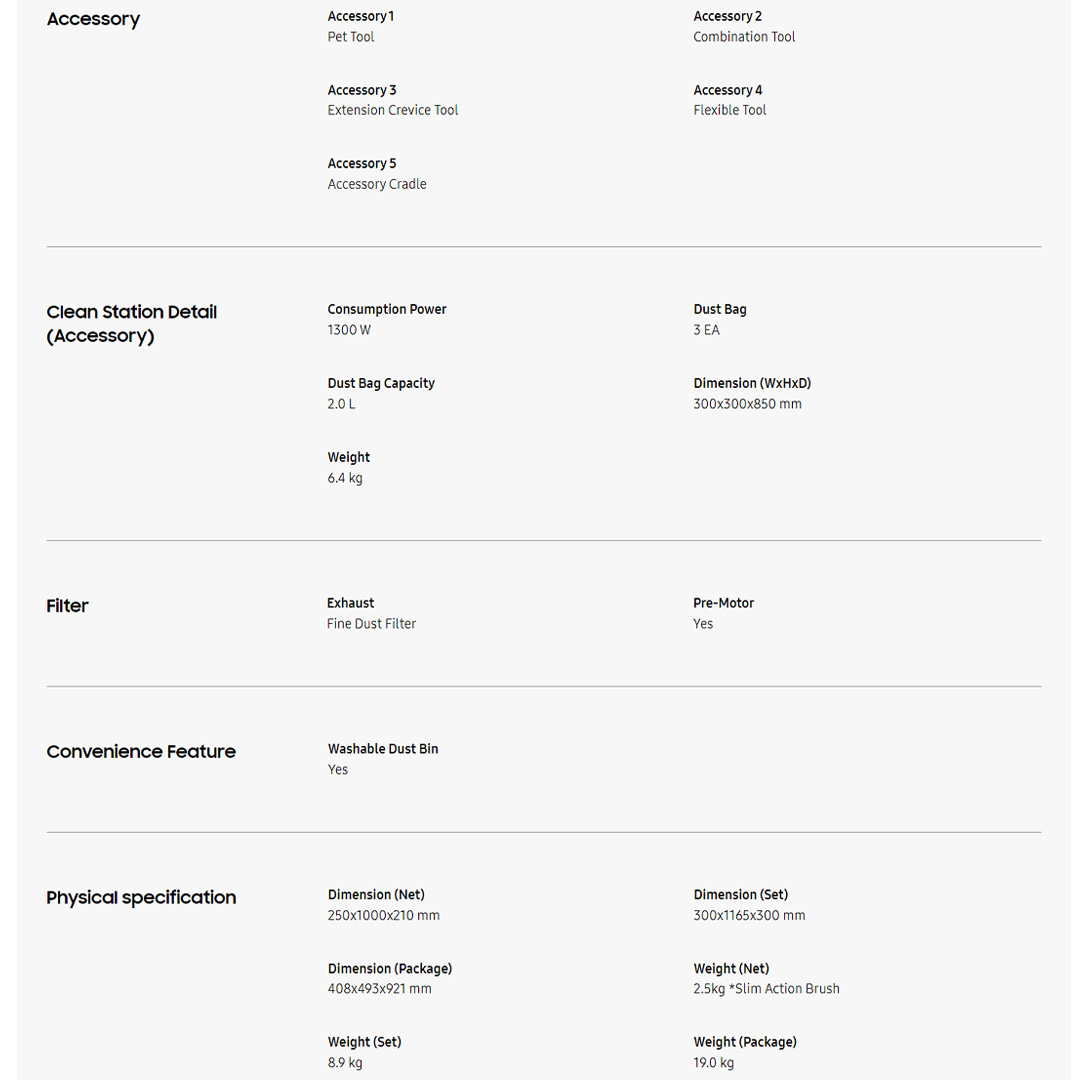
Task: Click the Pre-Motor spec label
Action: pos(723,603)
